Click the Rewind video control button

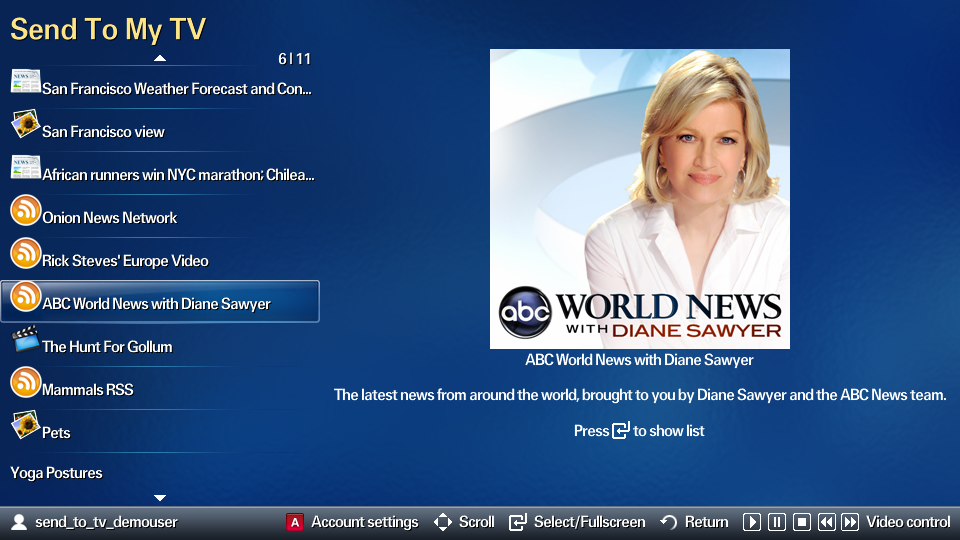click(x=826, y=522)
